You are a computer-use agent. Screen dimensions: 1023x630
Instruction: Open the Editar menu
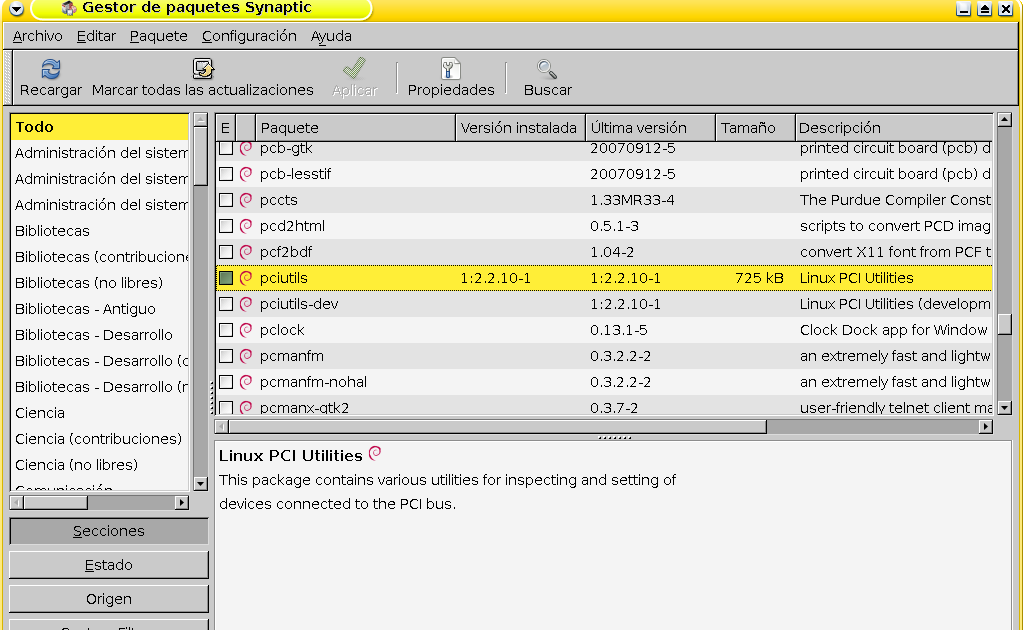point(96,37)
